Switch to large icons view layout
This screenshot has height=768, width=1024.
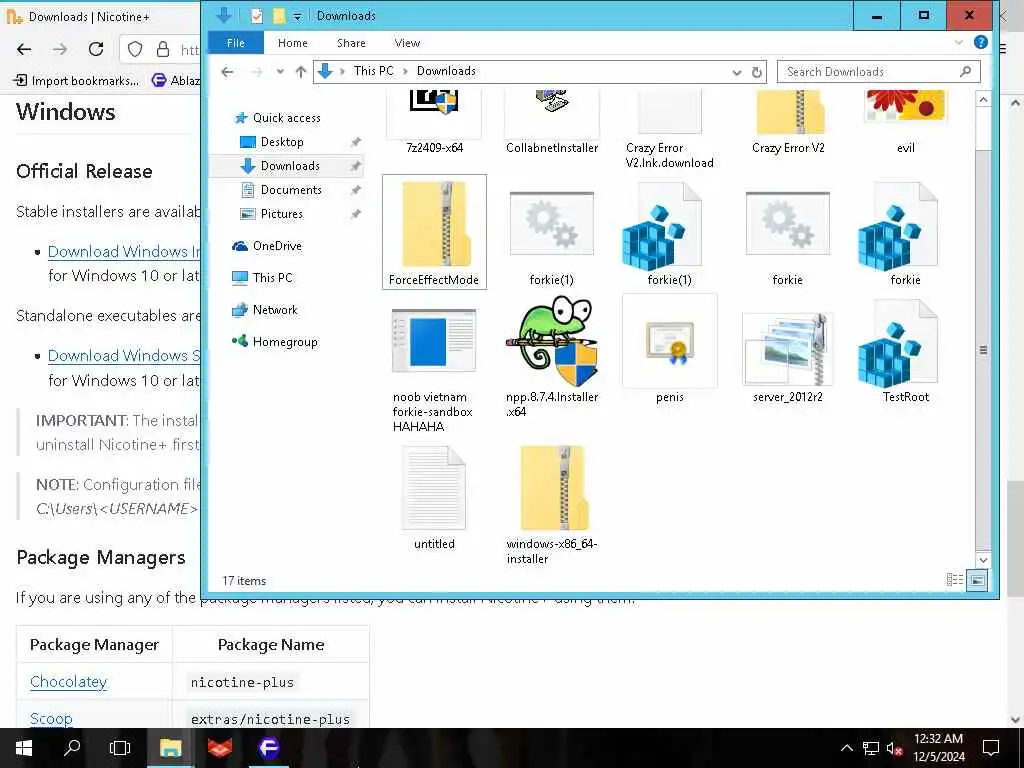(x=976, y=579)
